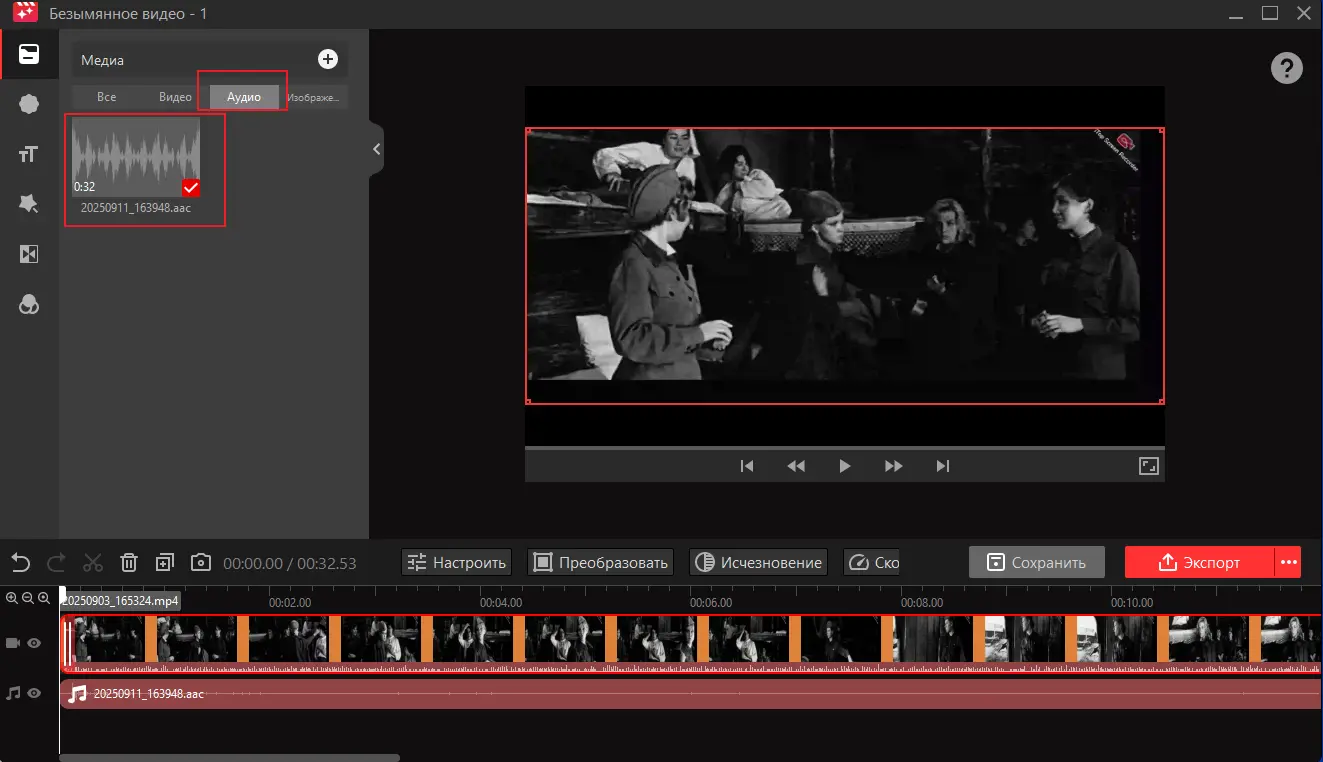
Task: Switch to the Видео tab
Action: tap(175, 97)
